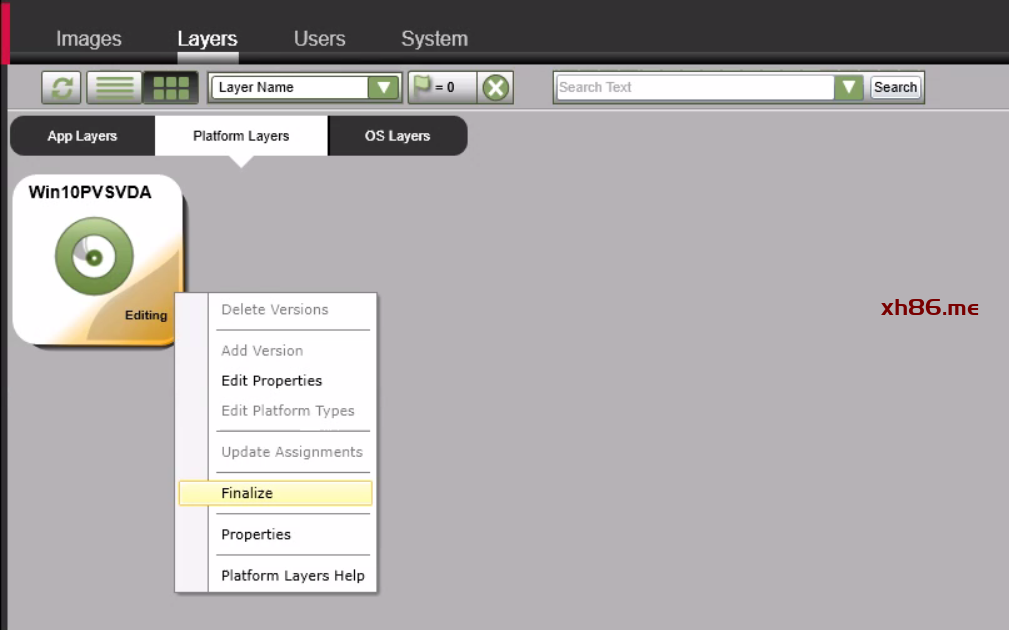Click the Win10PVSVDA layer disc icon

(94, 257)
